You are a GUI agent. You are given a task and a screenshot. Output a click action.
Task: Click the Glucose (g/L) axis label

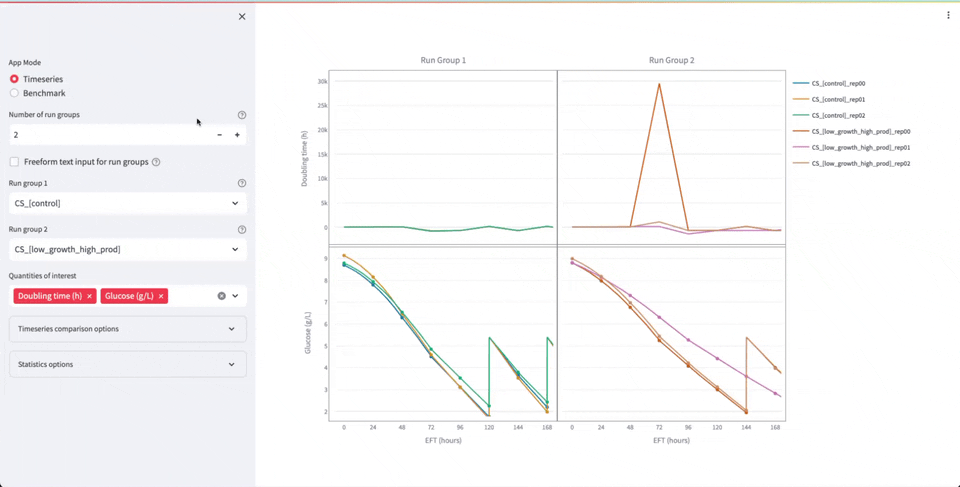click(308, 333)
